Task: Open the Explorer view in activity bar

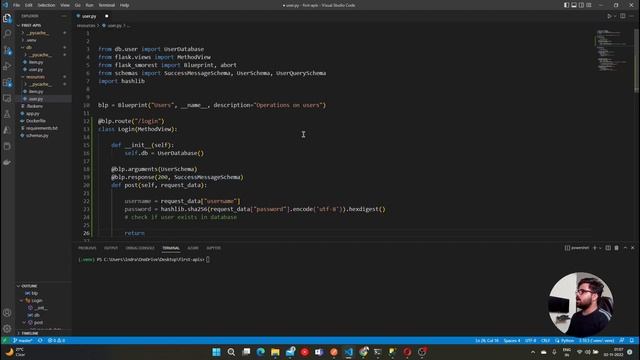Action: (7, 18)
